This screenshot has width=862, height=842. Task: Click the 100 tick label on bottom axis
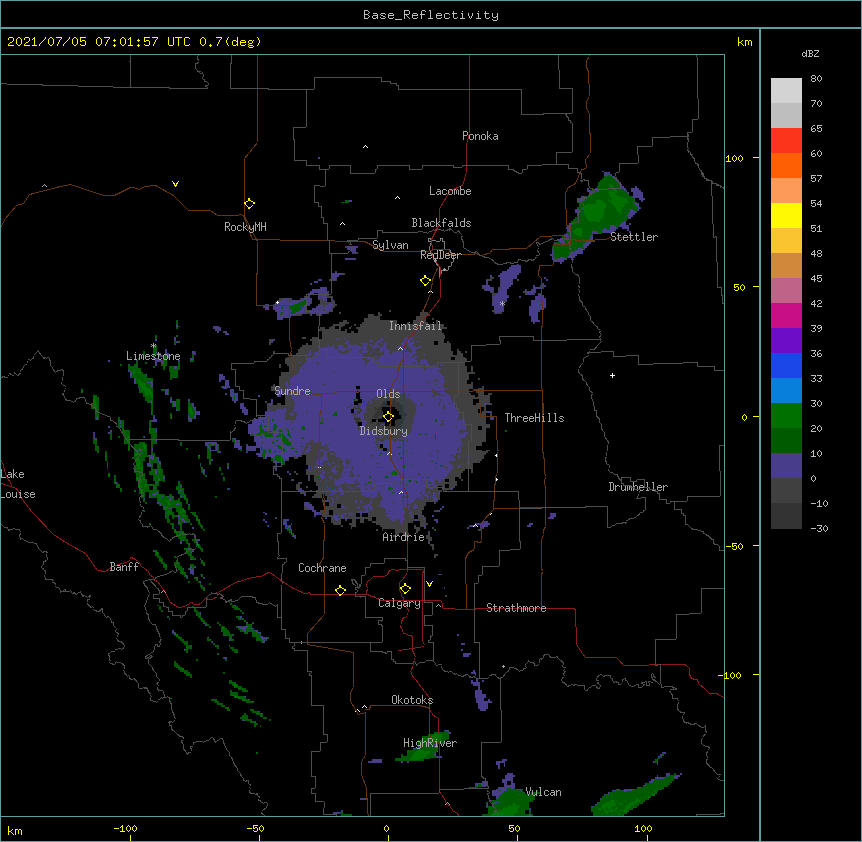(643, 829)
